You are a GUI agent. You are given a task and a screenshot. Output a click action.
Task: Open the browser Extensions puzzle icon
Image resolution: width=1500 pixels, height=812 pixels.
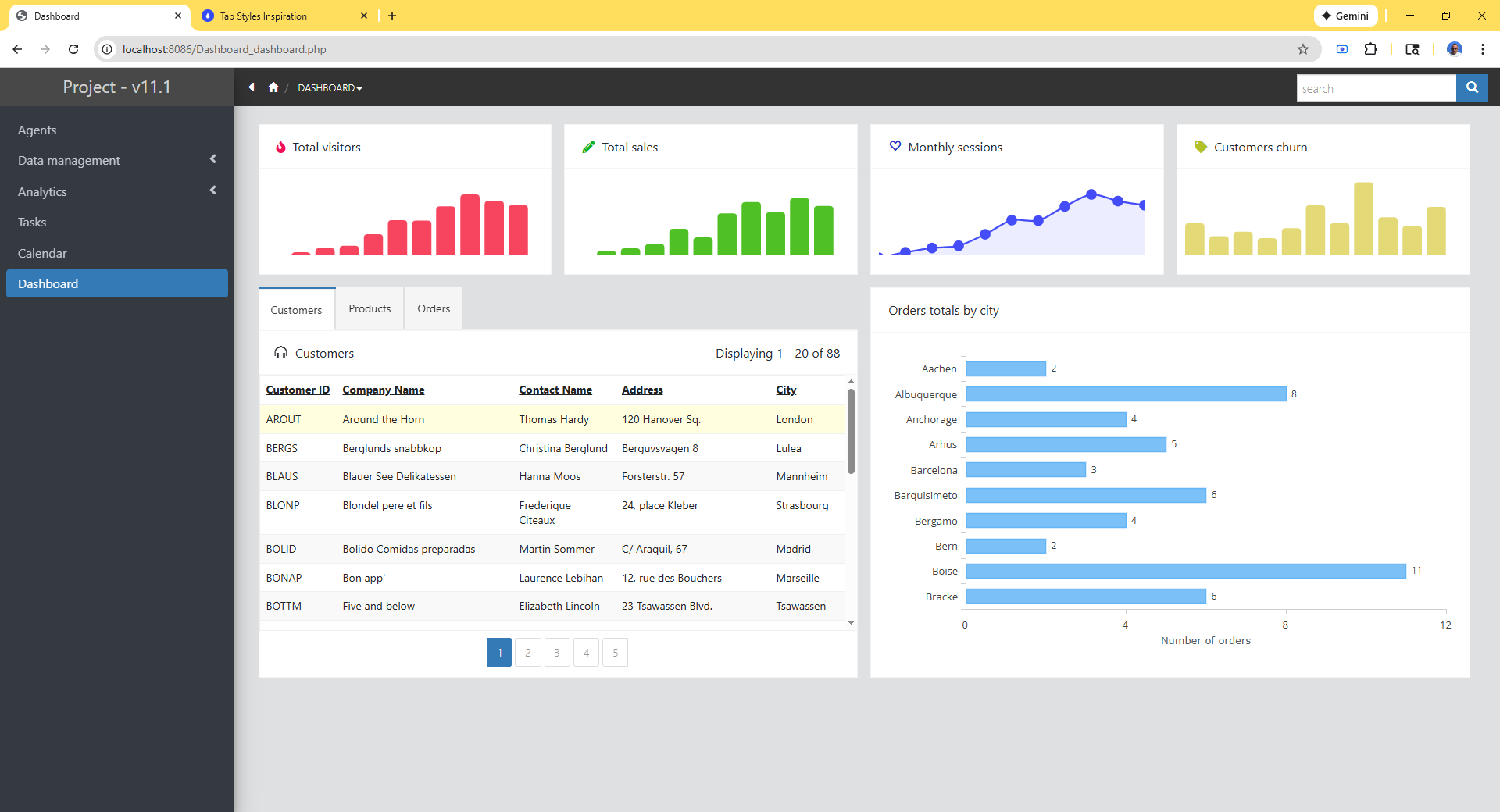click(1370, 49)
